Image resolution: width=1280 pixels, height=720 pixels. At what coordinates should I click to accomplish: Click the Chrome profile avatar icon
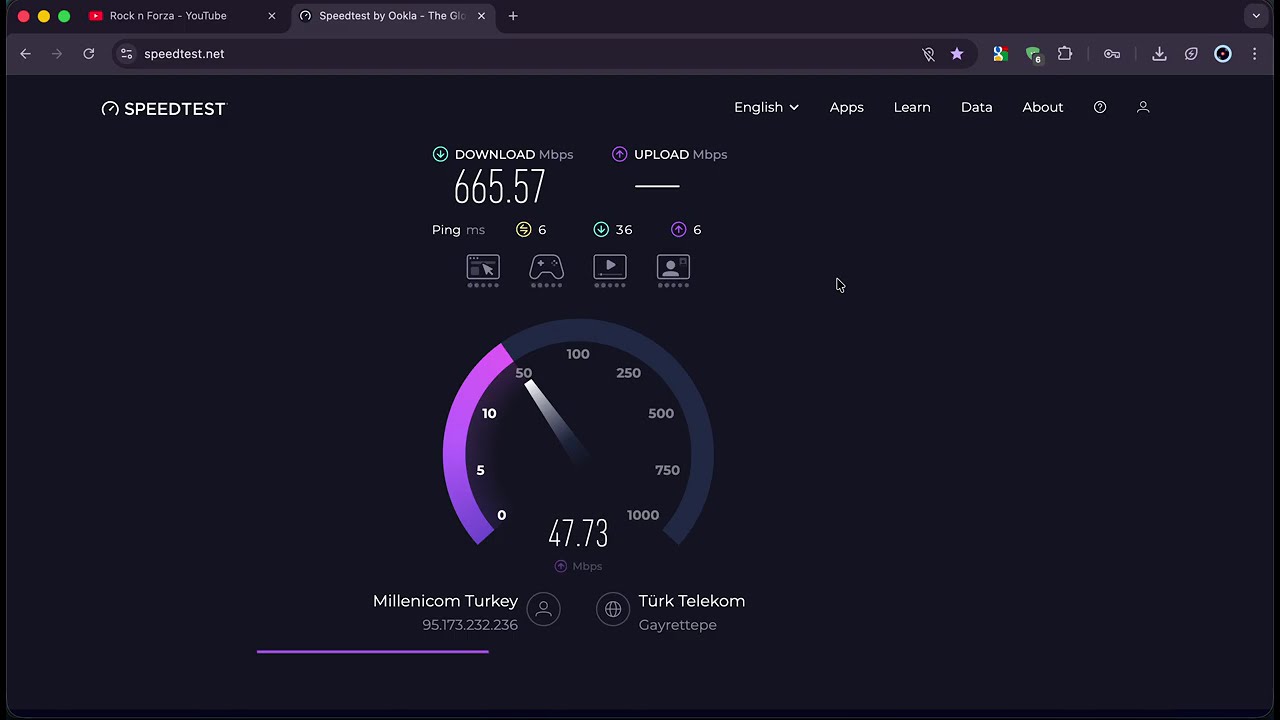1223,54
